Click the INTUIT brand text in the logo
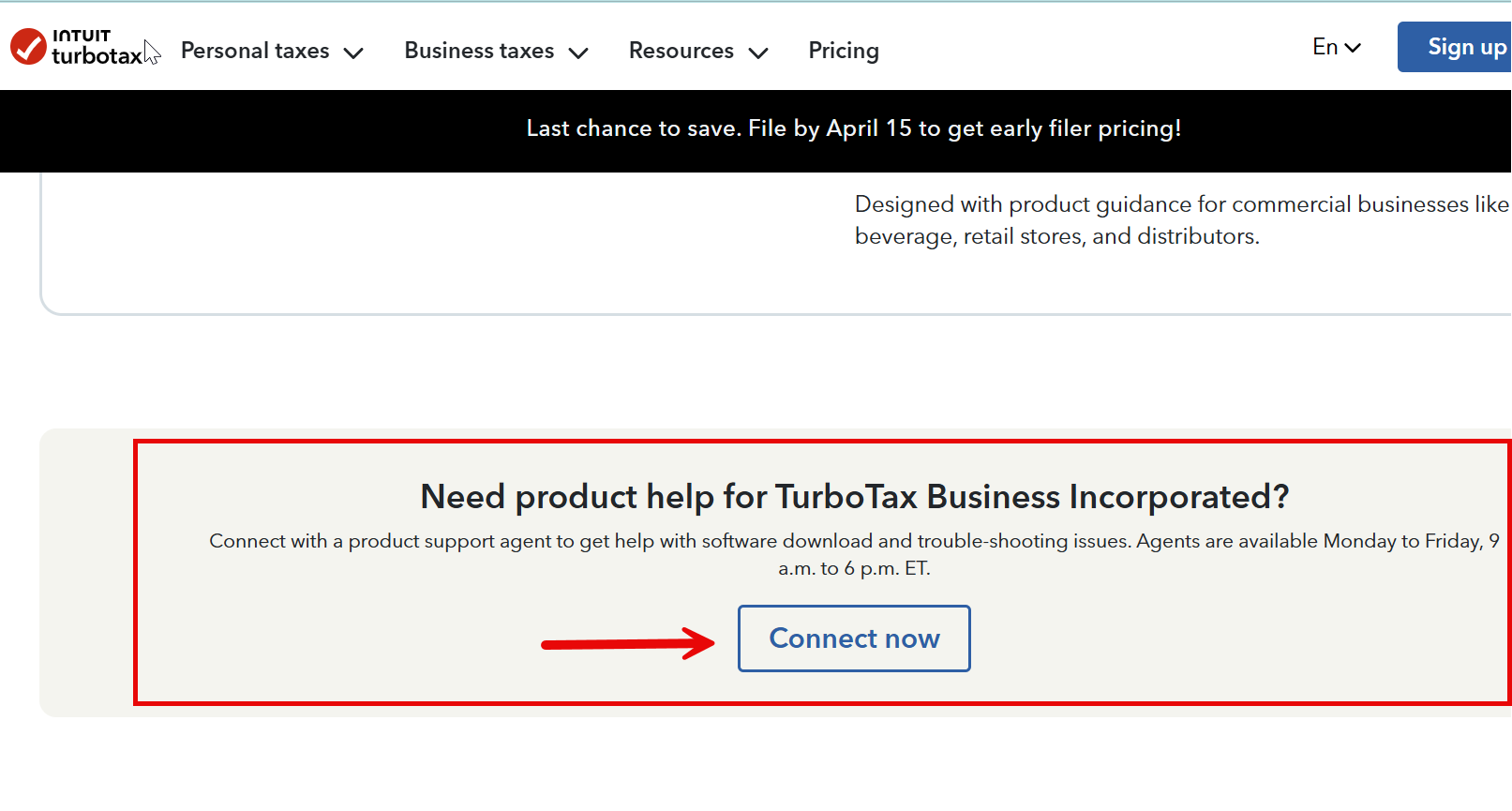 tap(82, 36)
